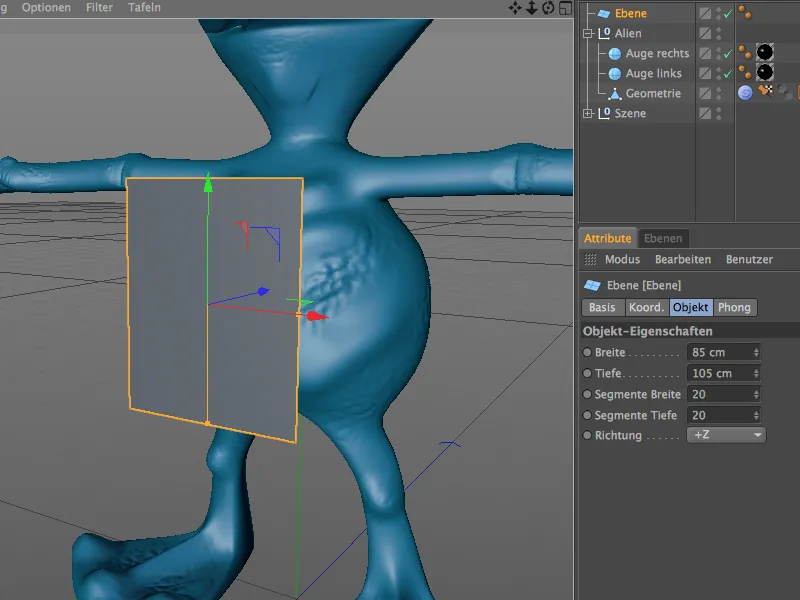The image size is (800, 600).
Task: Toggle the Breite keyframe circle
Action: point(587,352)
